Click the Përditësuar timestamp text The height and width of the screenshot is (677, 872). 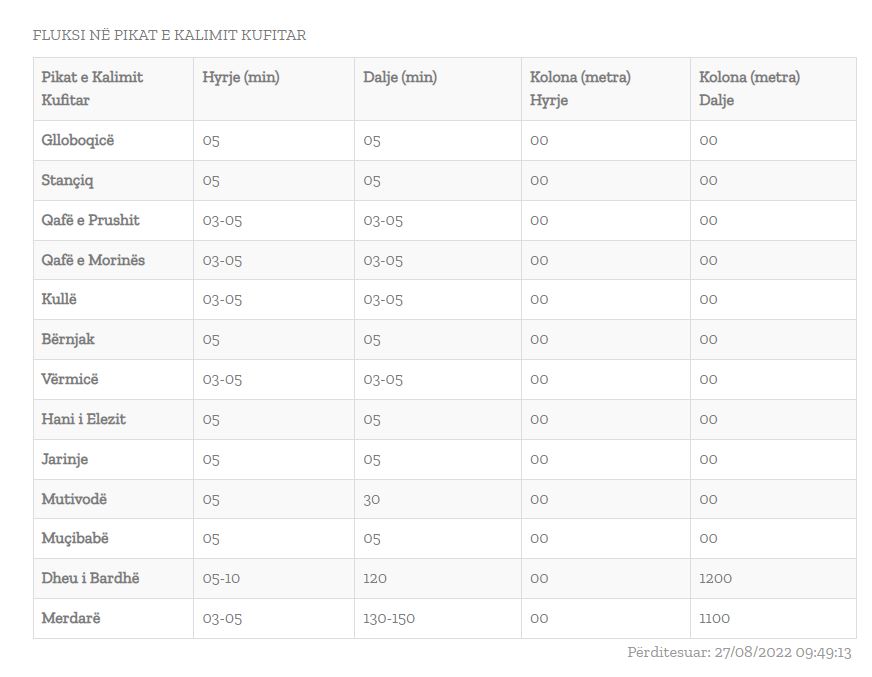(739, 652)
